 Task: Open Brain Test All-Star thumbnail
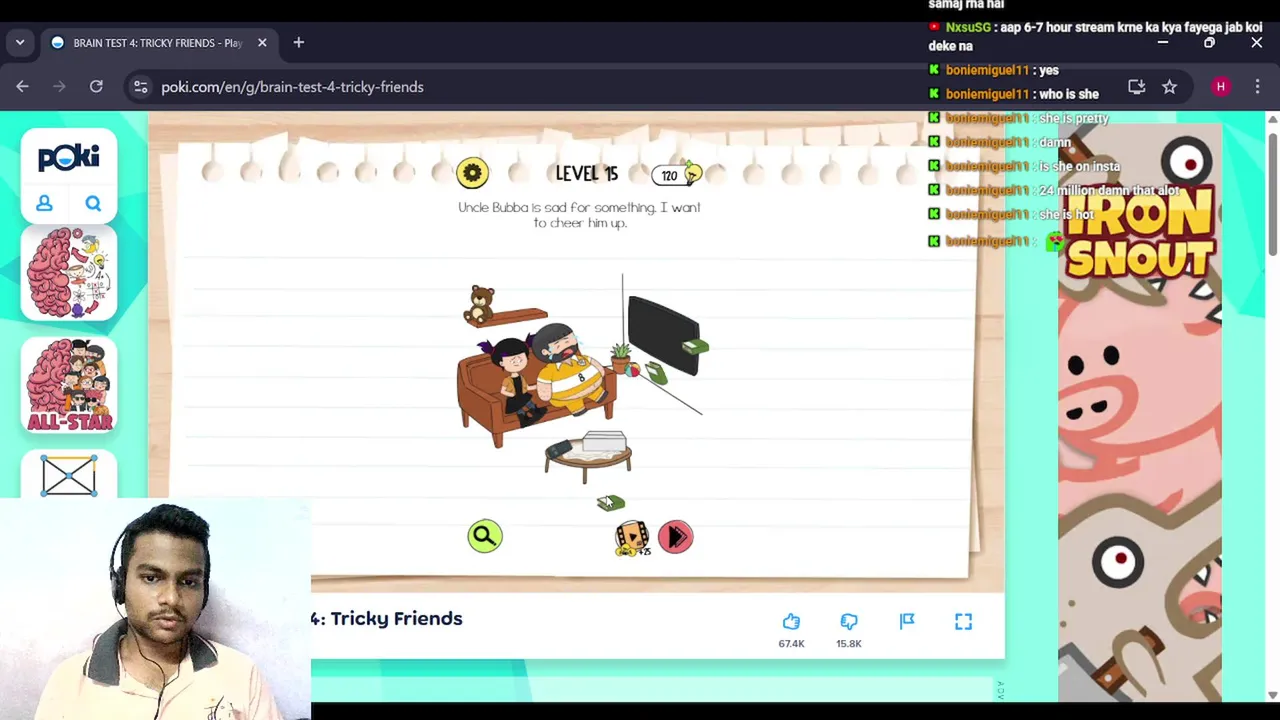(x=69, y=386)
